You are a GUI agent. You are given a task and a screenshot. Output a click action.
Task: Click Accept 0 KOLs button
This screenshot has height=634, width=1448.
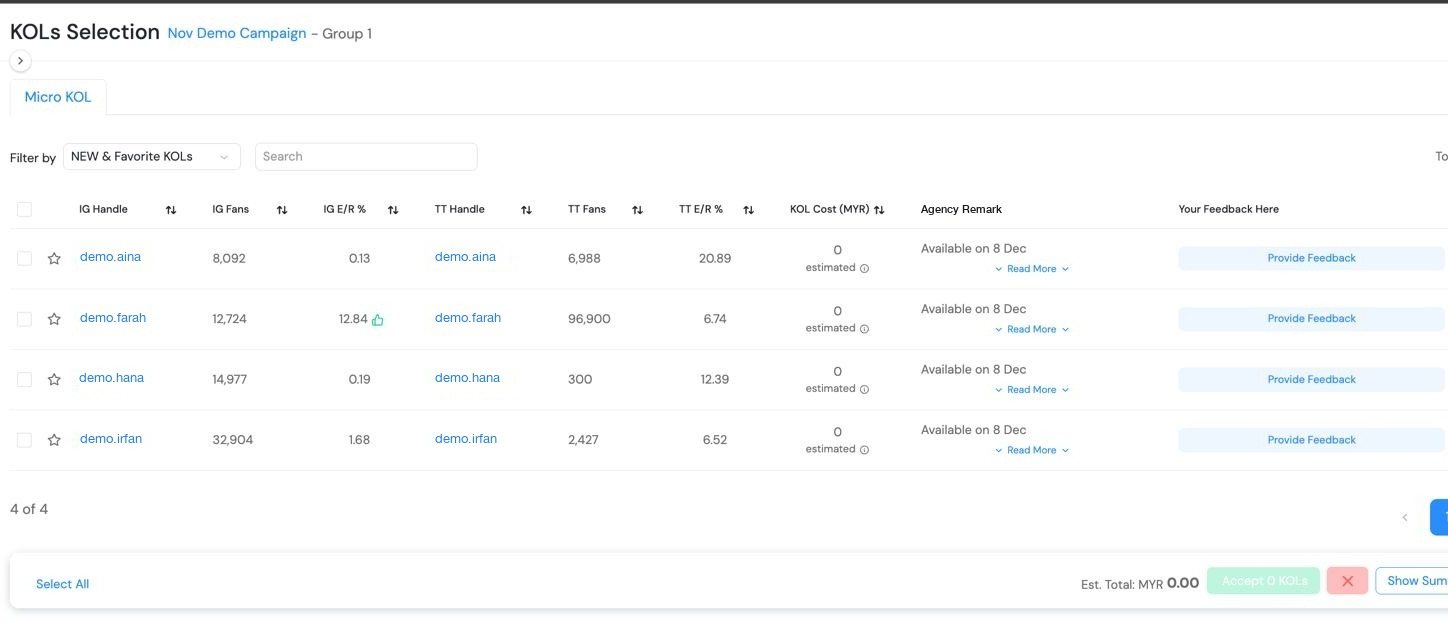pos(1264,581)
